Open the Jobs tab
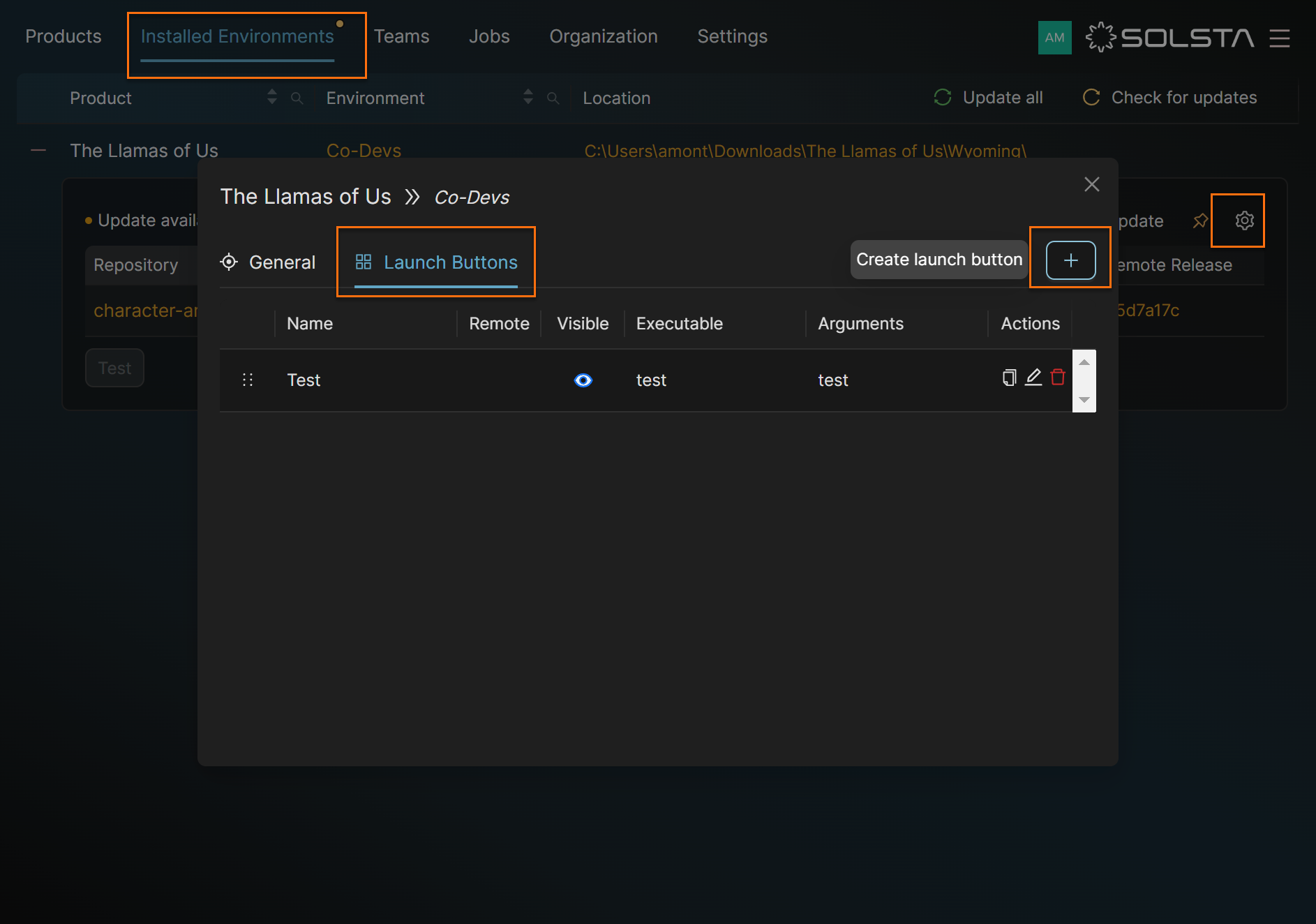The image size is (1316, 924). pyautogui.click(x=489, y=36)
